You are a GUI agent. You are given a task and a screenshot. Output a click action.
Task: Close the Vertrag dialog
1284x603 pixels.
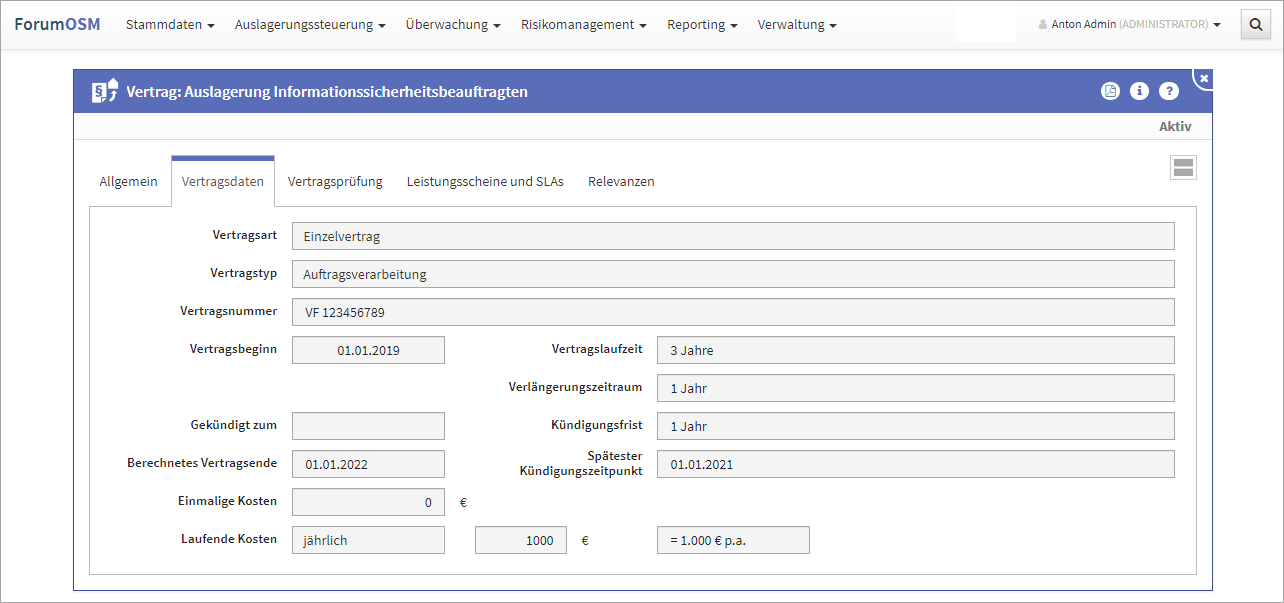pyautogui.click(x=1203, y=78)
